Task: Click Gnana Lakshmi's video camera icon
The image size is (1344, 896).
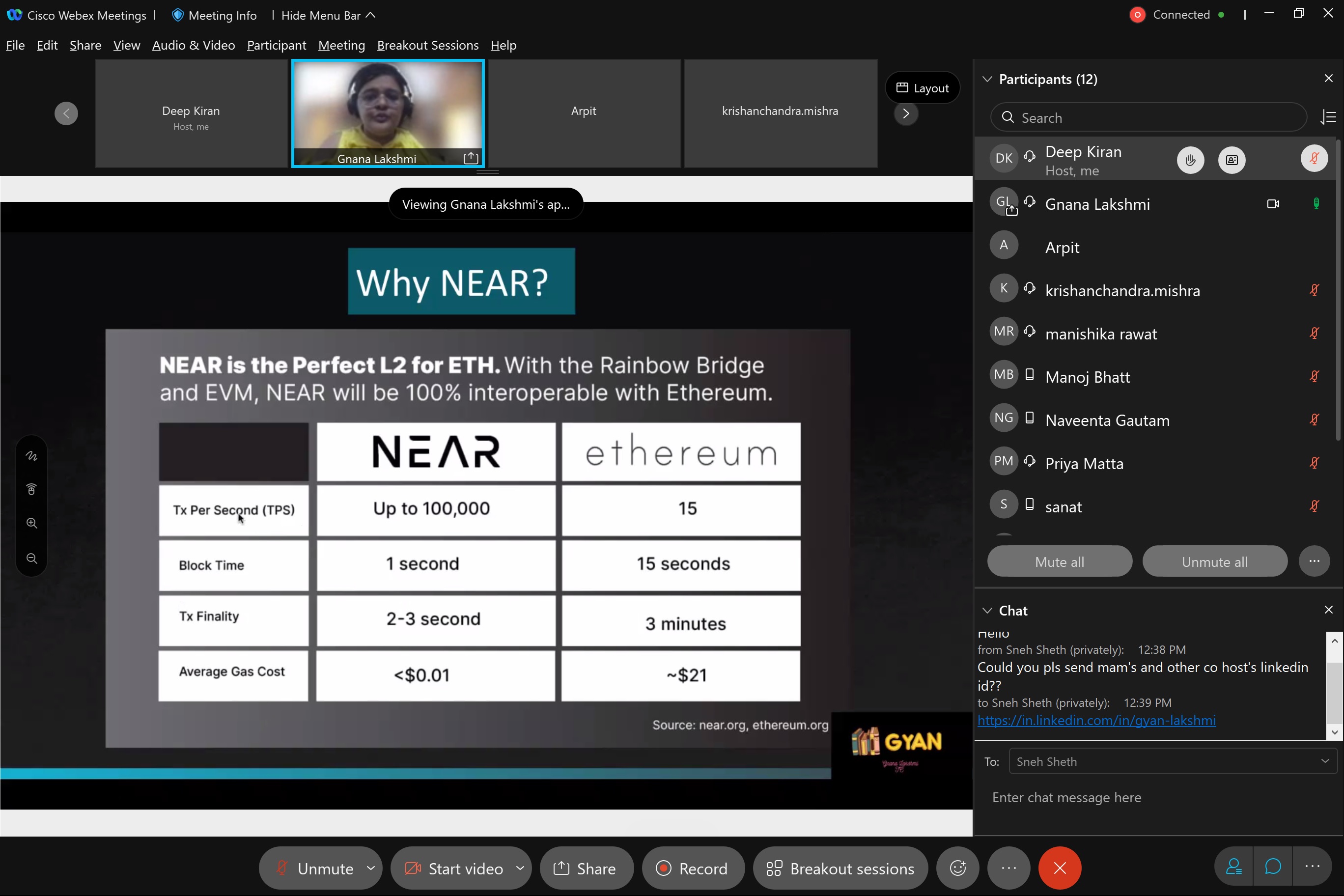Action: (1273, 204)
